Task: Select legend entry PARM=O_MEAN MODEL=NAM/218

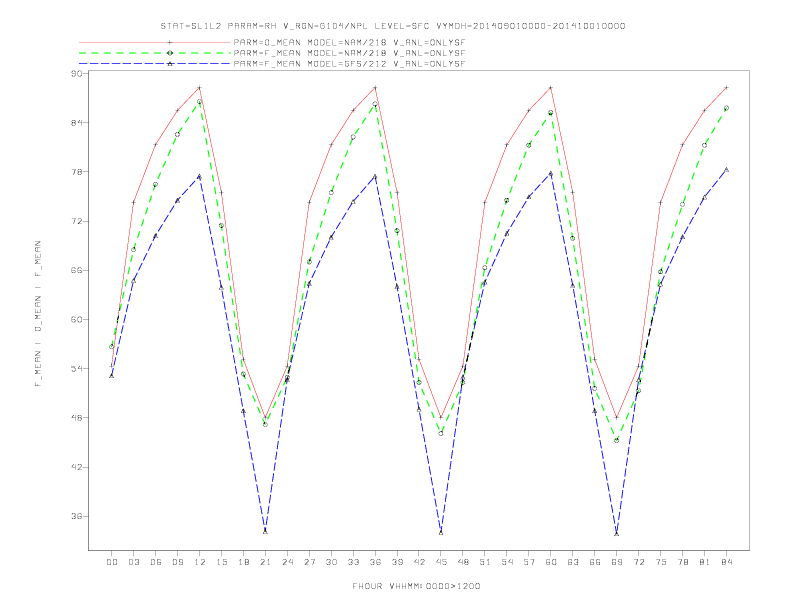Action: [x=349, y=42]
